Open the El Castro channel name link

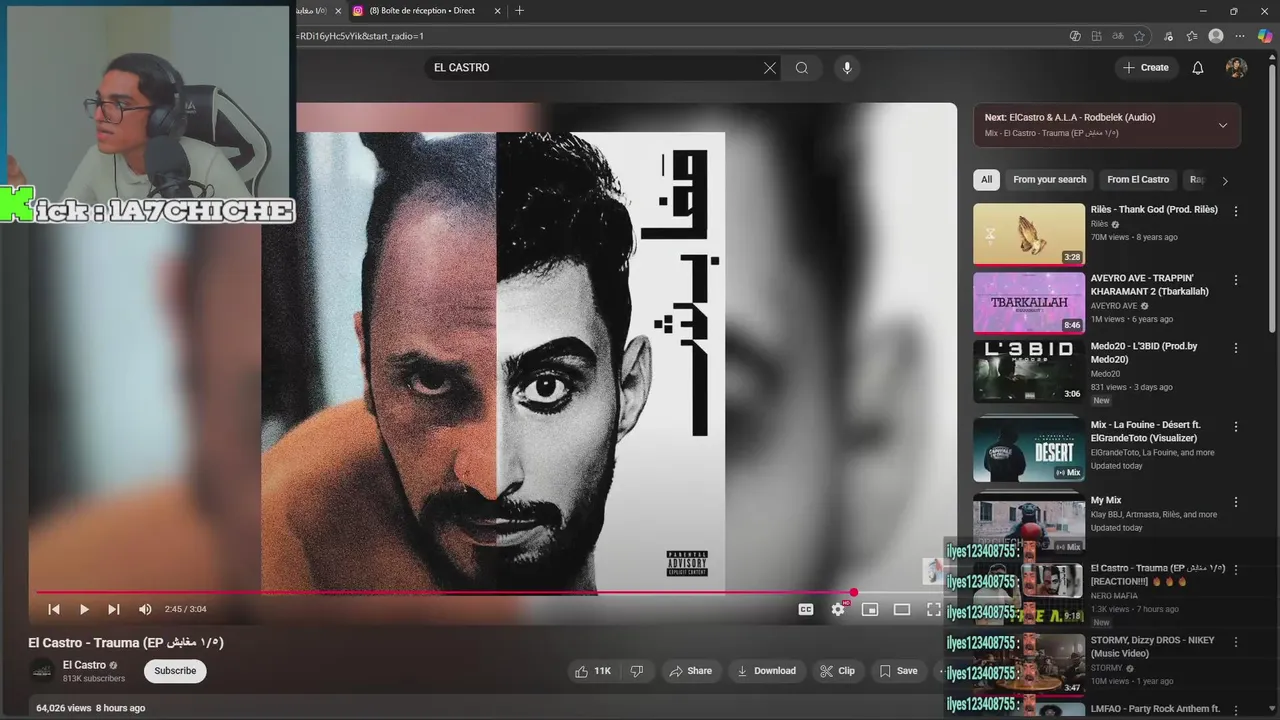(84, 665)
